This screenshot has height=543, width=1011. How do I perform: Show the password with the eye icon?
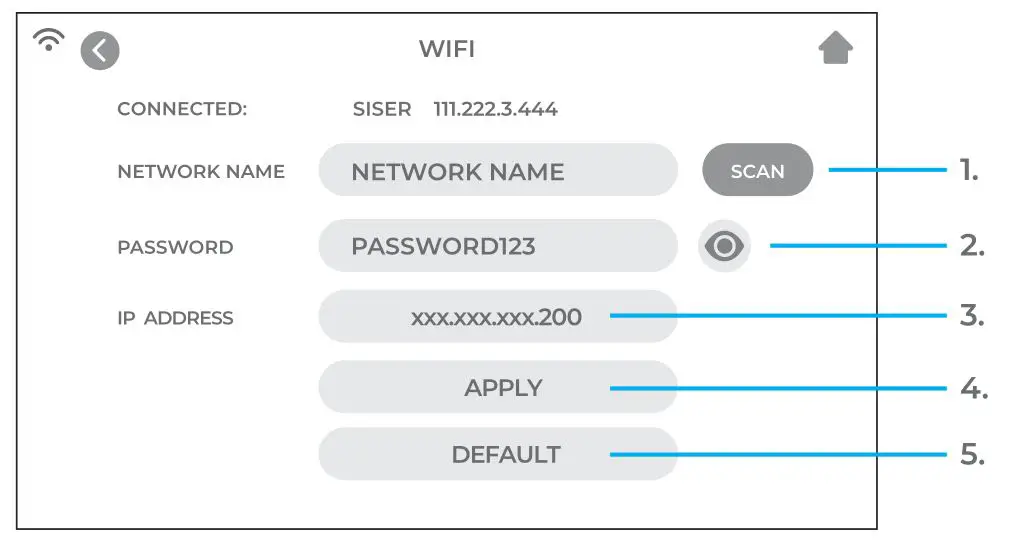(724, 246)
